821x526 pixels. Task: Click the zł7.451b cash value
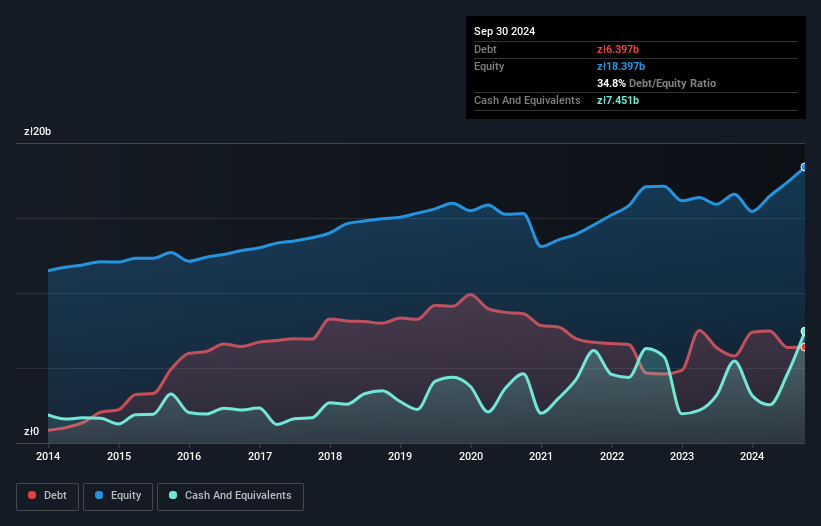(x=618, y=100)
